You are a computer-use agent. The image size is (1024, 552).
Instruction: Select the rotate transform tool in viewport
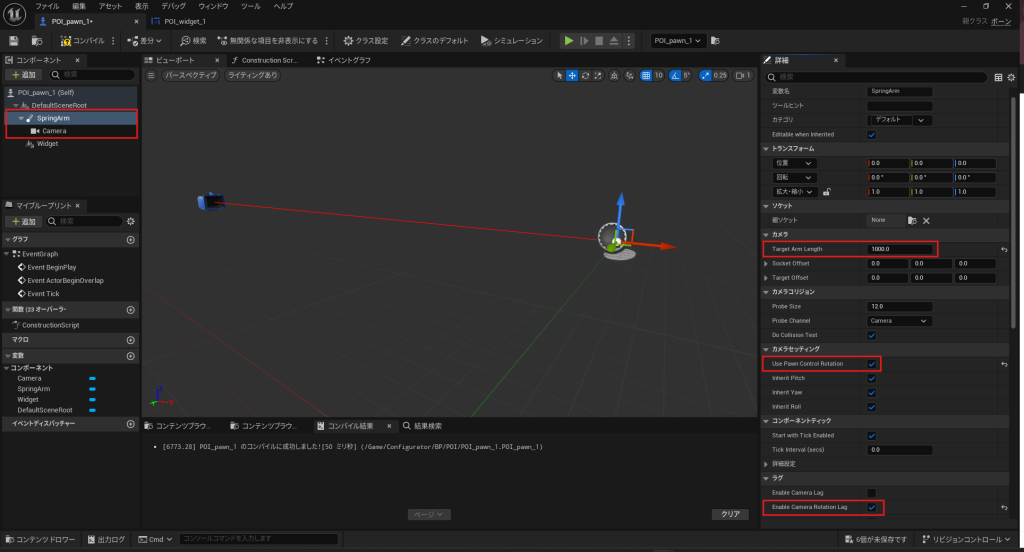[x=585, y=75]
